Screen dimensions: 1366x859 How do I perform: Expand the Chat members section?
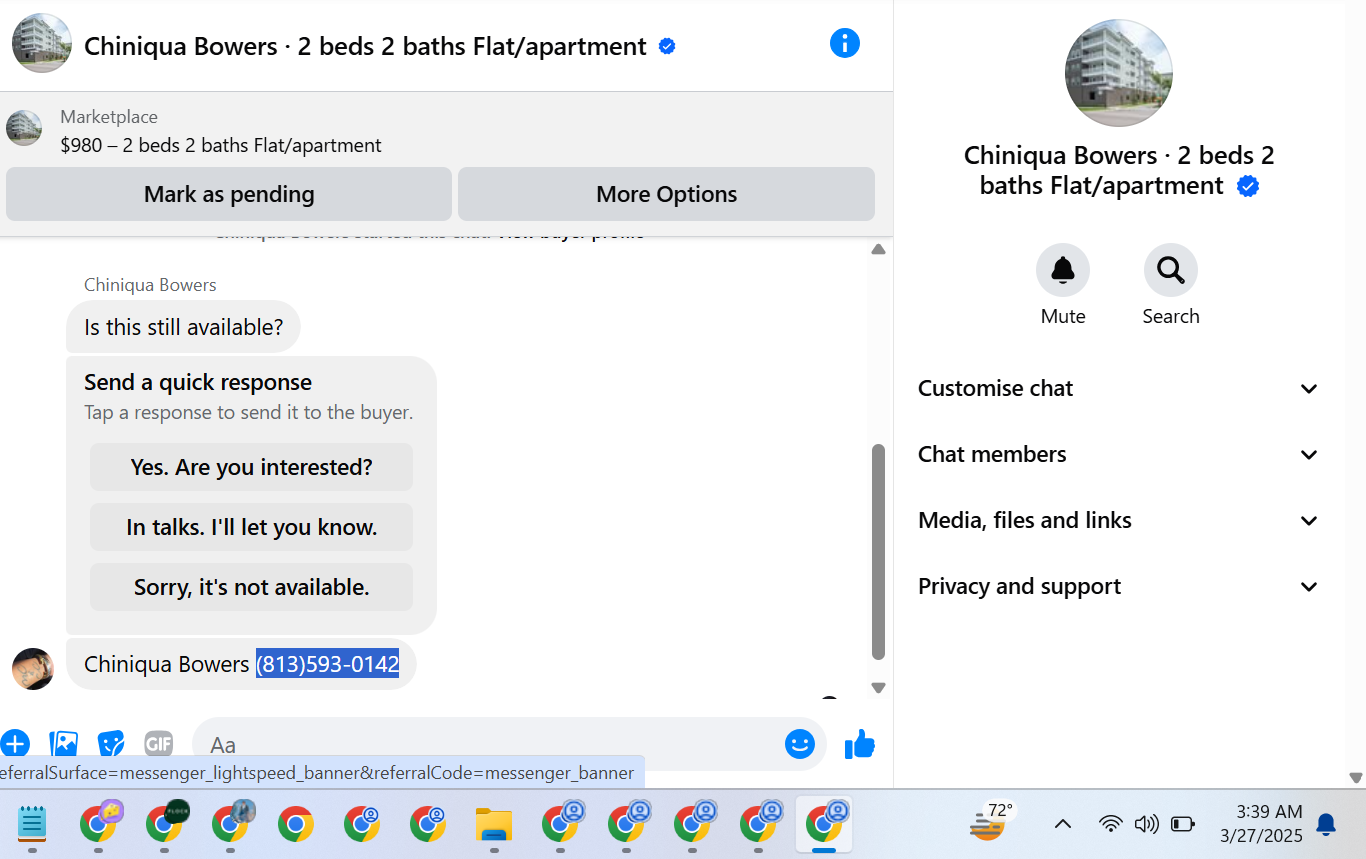pos(1119,454)
